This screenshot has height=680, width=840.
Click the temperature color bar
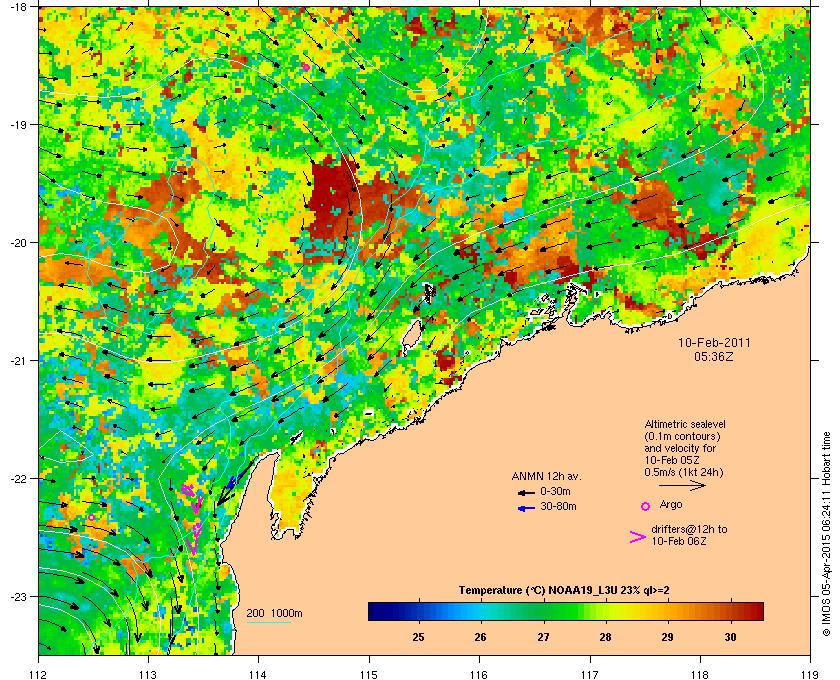[x=566, y=611]
